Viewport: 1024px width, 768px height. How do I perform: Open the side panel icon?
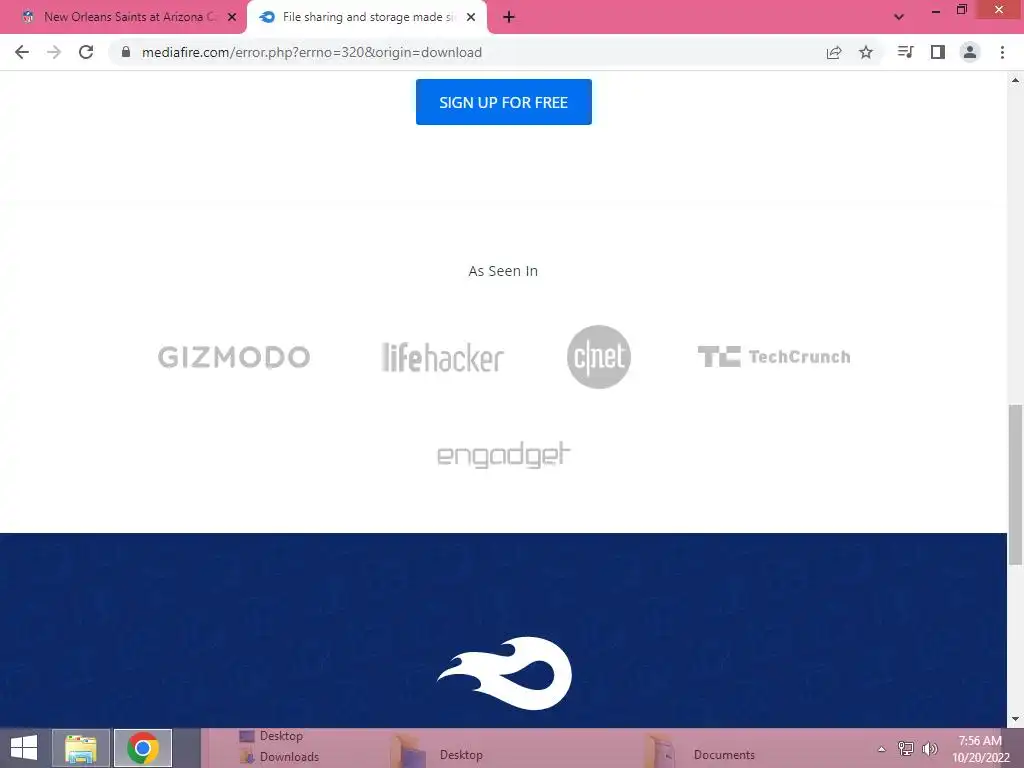[938, 52]
